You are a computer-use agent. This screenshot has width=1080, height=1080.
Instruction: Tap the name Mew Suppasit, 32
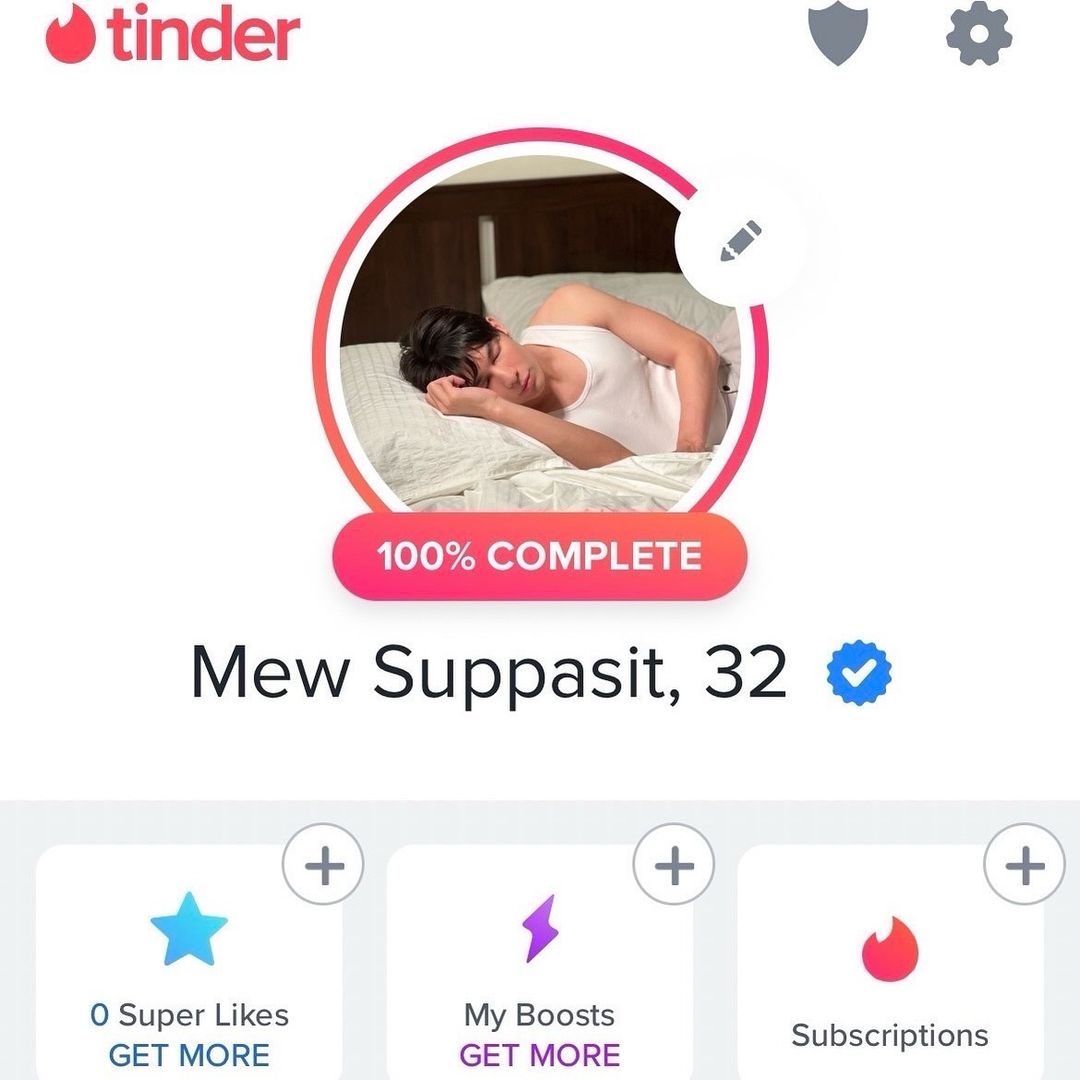[488, 672]
